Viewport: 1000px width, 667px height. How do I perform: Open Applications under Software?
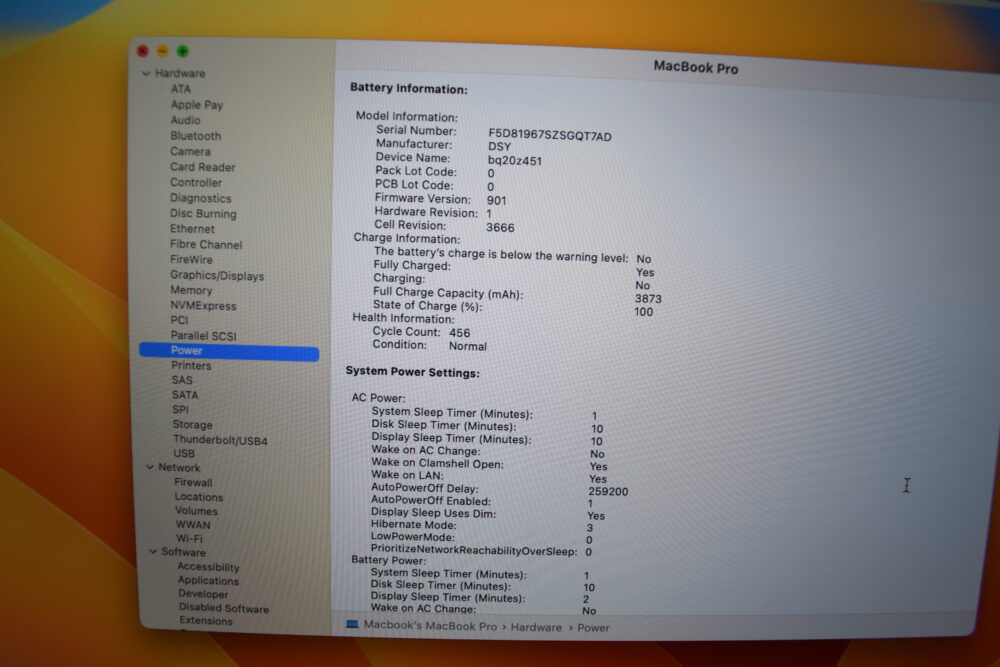tap(208, 580)
